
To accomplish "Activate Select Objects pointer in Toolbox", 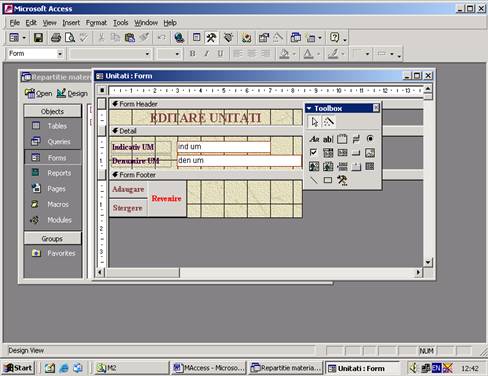I will tap(314, 122).
